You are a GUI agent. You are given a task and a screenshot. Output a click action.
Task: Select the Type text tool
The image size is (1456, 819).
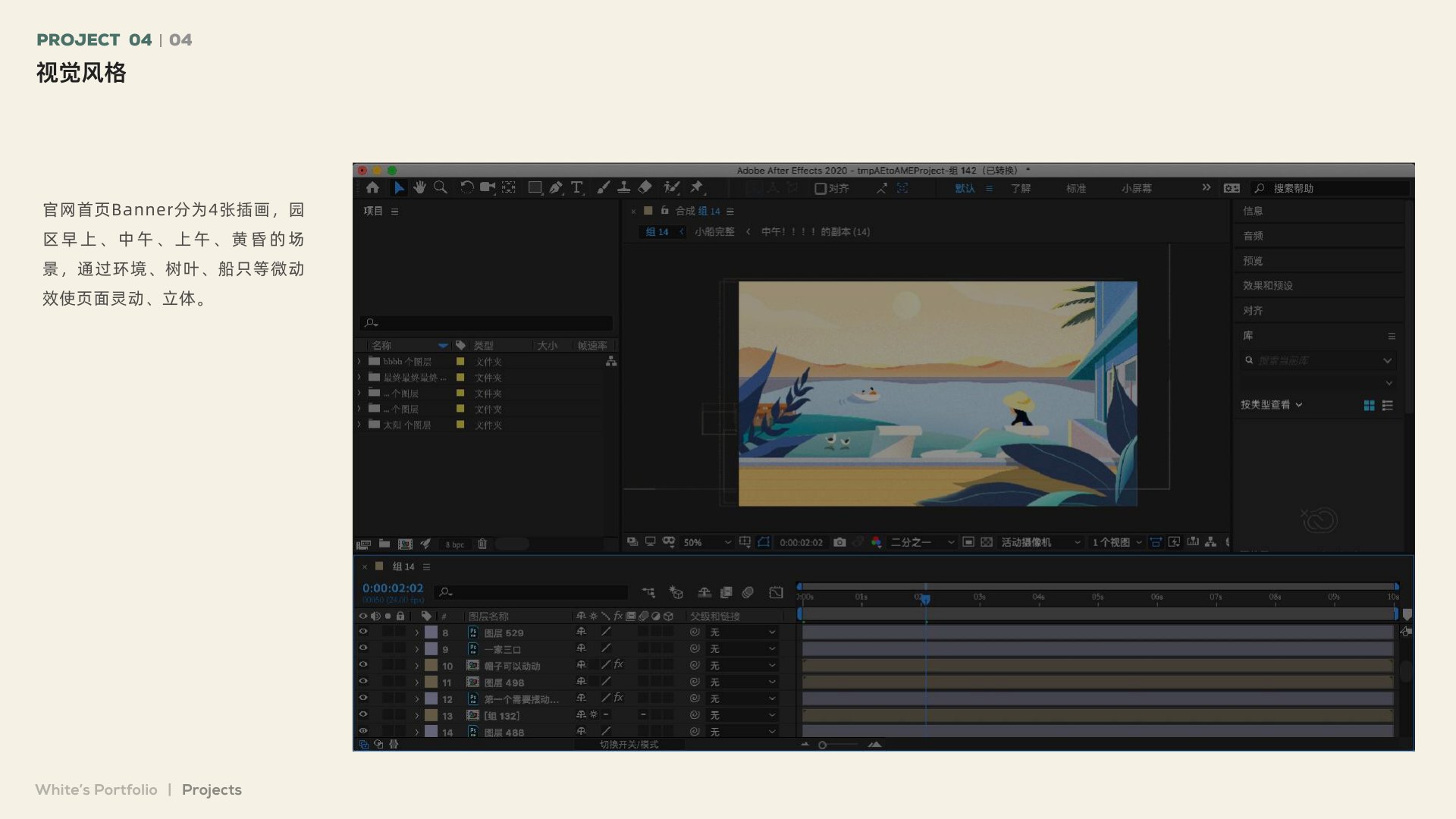pyautogui.click(x=577, y=187)
